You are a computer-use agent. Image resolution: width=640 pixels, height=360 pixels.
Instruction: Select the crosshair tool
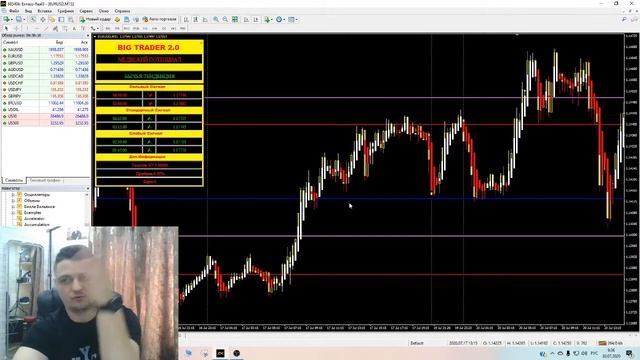17,28
